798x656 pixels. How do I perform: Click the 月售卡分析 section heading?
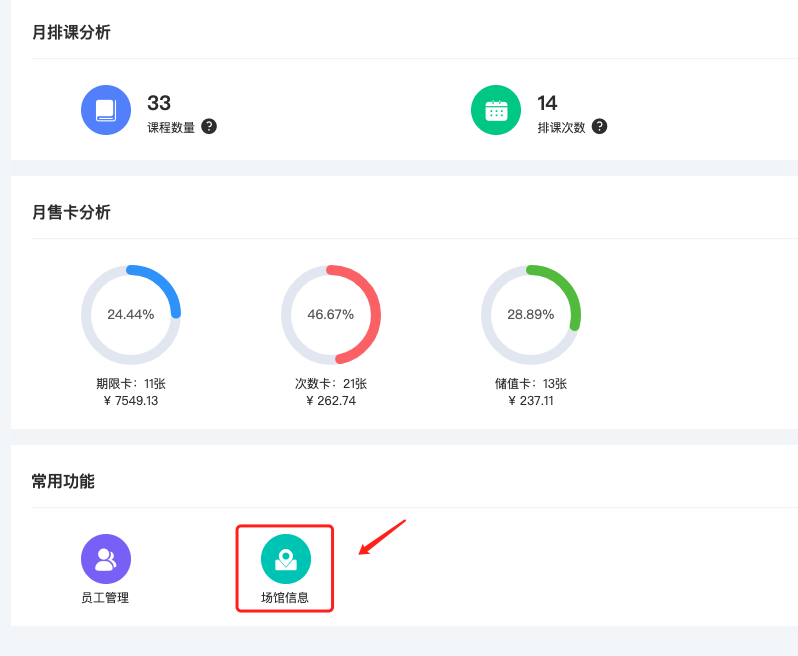71,212
